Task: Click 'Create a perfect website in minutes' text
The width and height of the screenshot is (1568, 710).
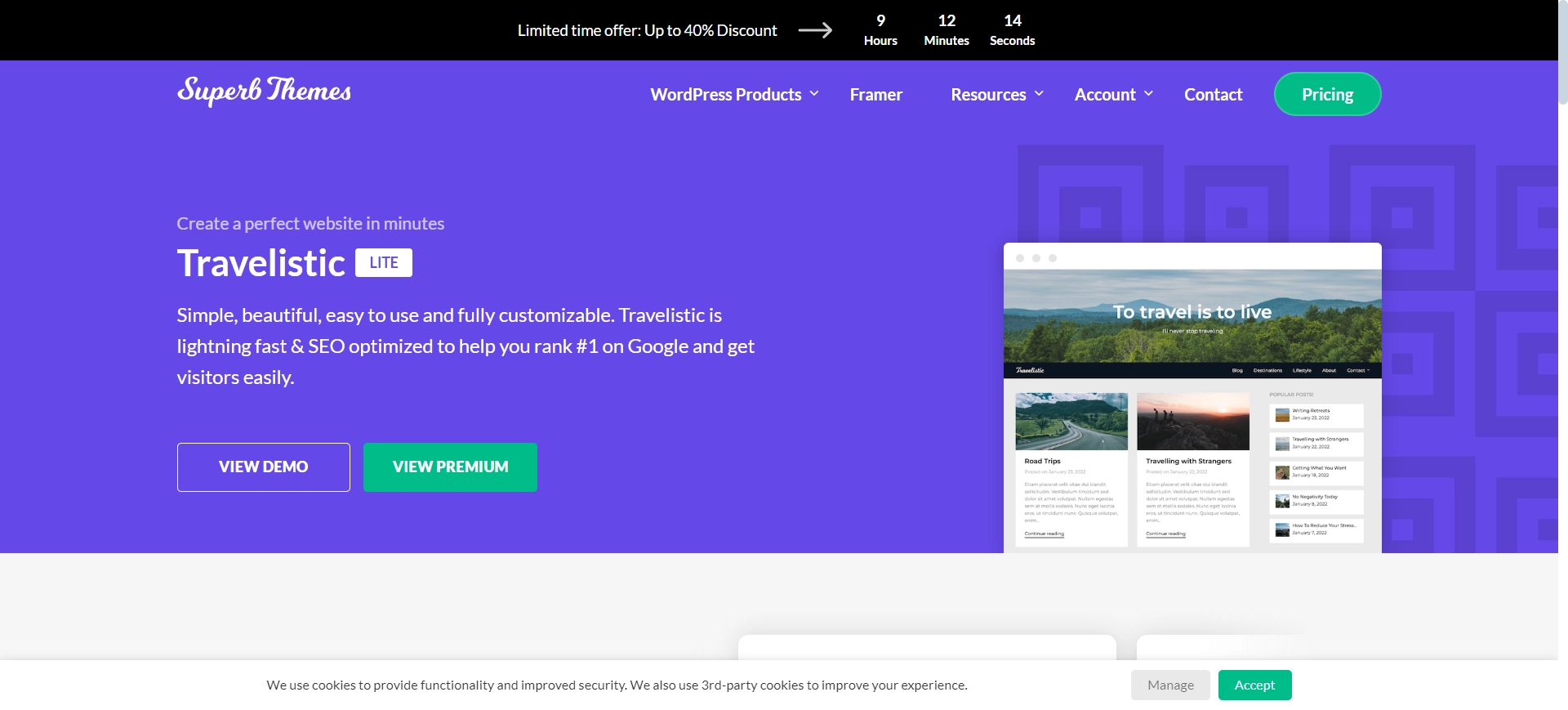Action: coord(310,224)
